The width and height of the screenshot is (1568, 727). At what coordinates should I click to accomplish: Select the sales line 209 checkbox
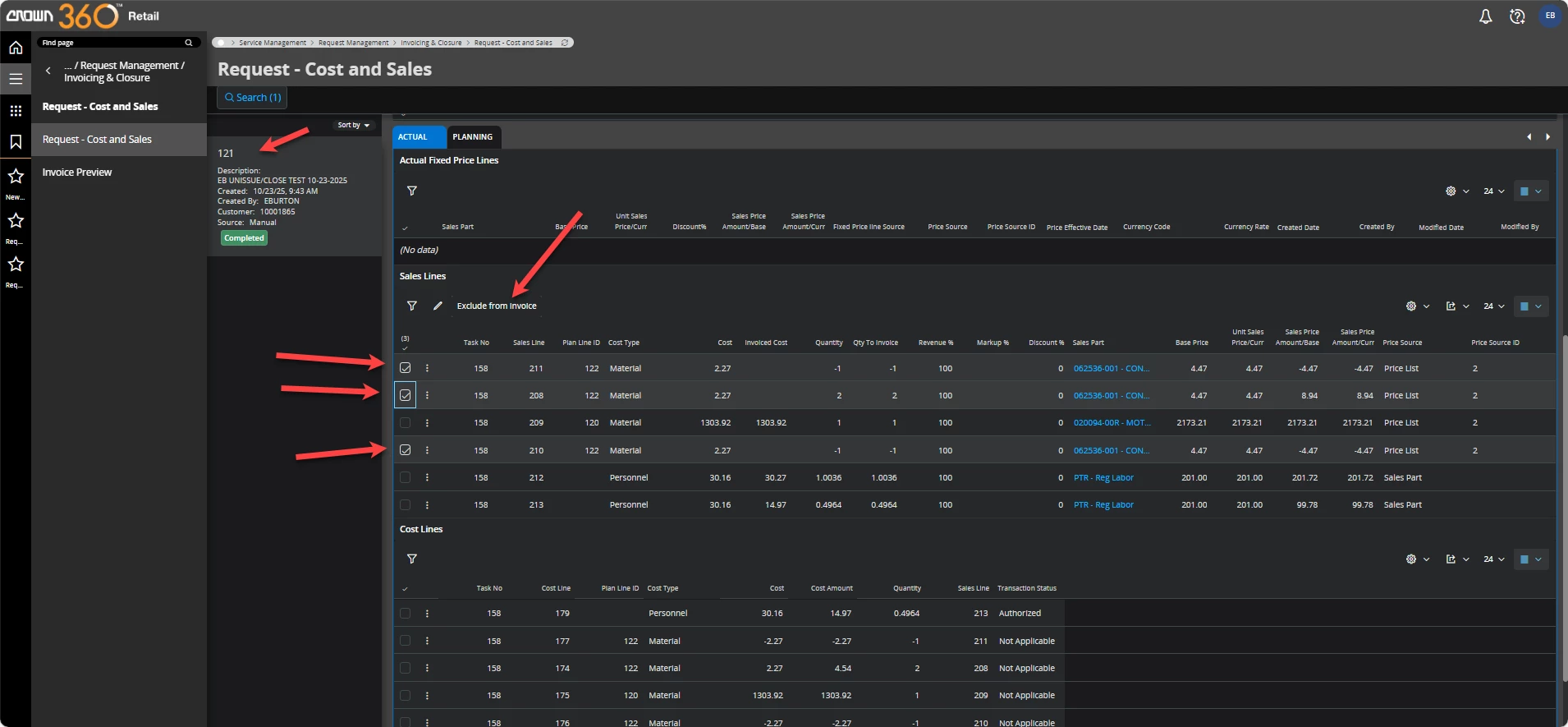tap(406, 423)
